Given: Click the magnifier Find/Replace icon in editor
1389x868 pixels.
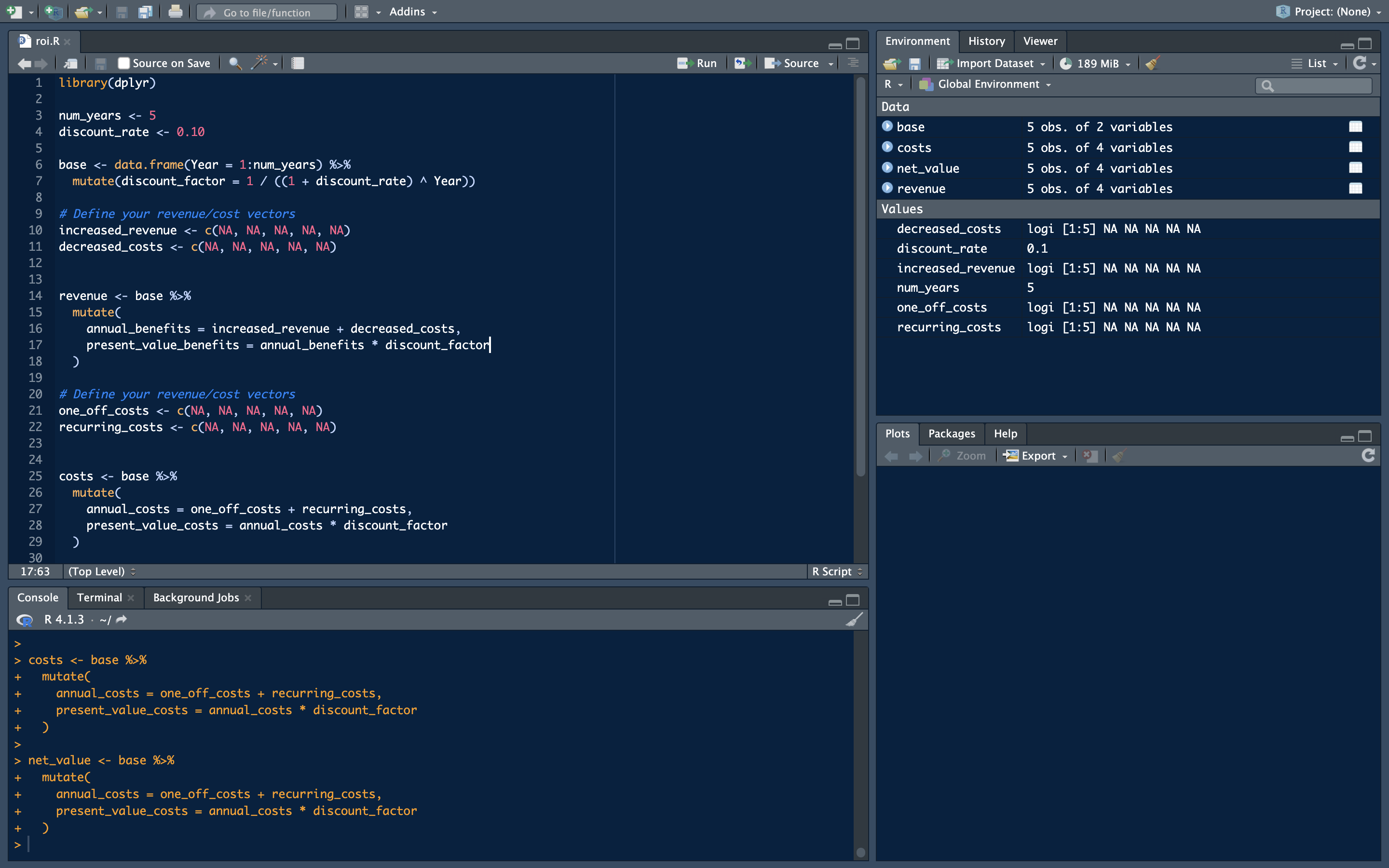Looking at the screenshot, I should coord(235,63).
